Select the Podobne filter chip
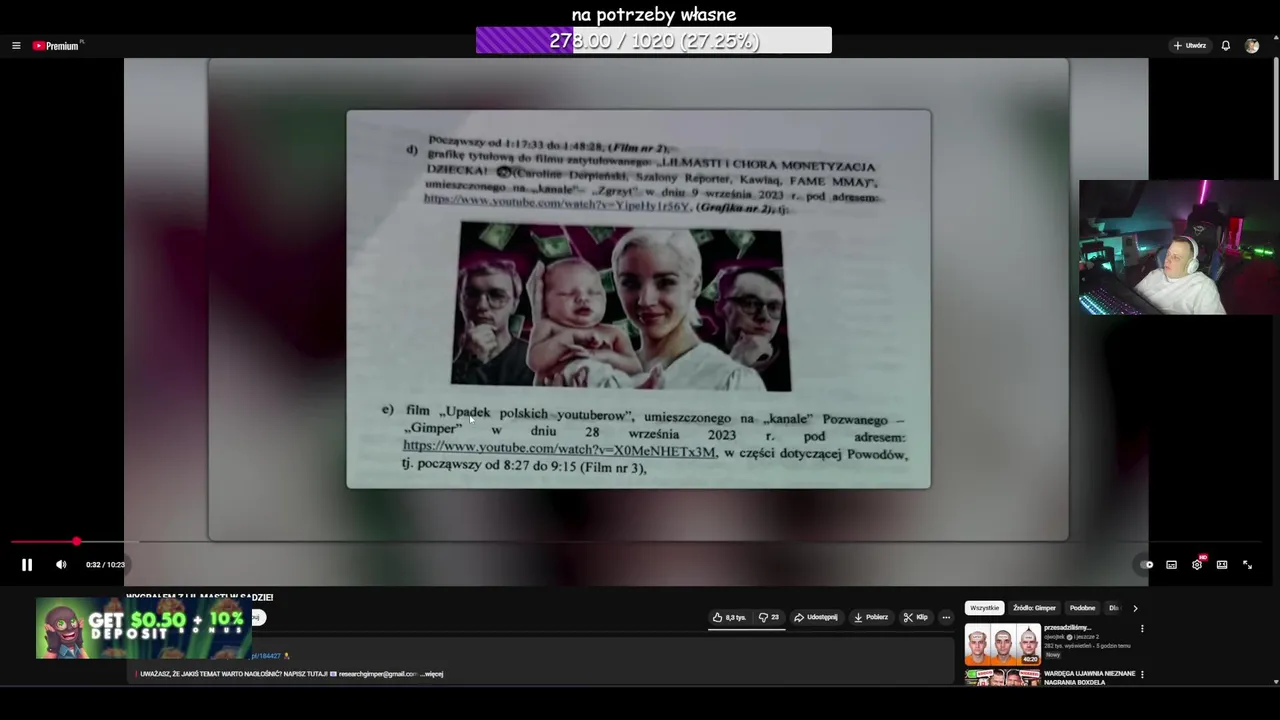 click(1082, 608)
